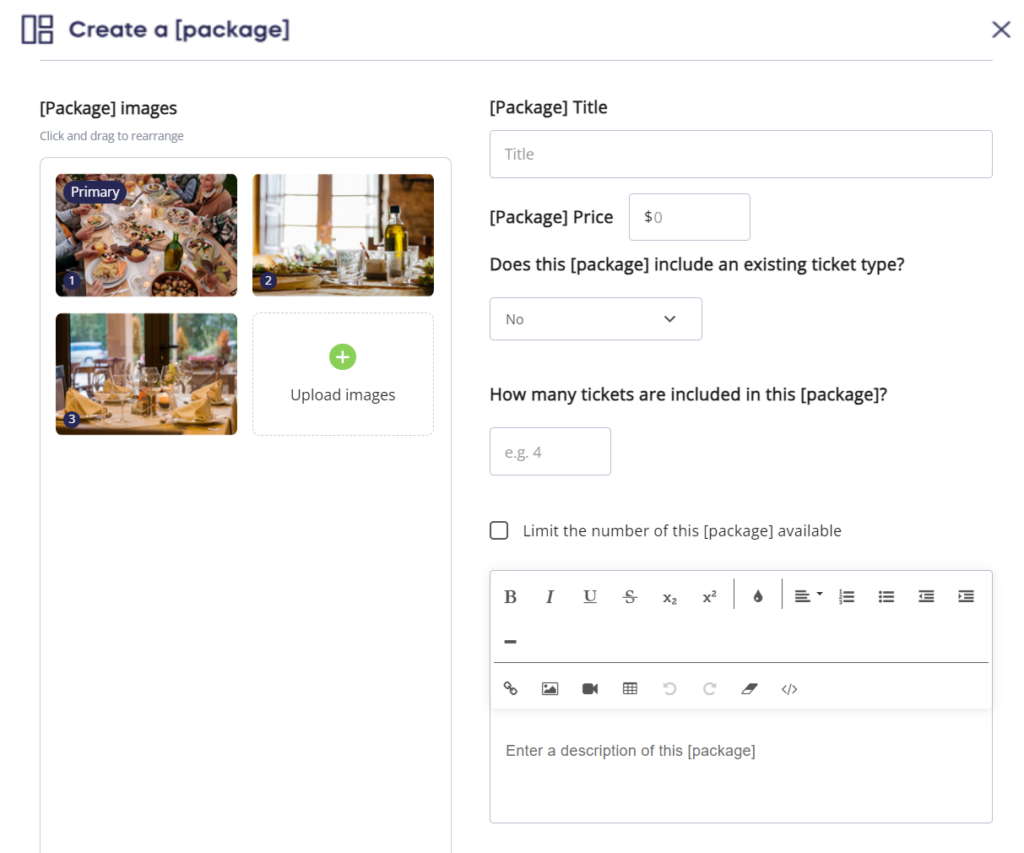Click into the package description text area
Image resolution: width=1024 pixels, height=853 pixels.
[x=741, y=765]
